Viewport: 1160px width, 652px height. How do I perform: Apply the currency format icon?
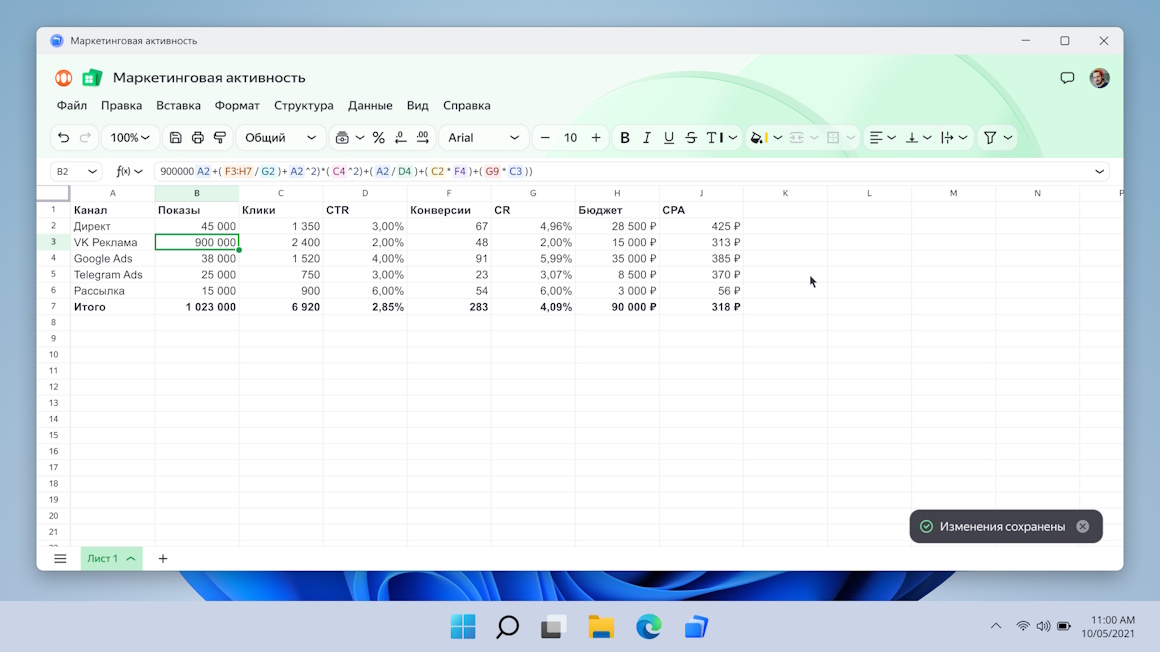[342, 138]
